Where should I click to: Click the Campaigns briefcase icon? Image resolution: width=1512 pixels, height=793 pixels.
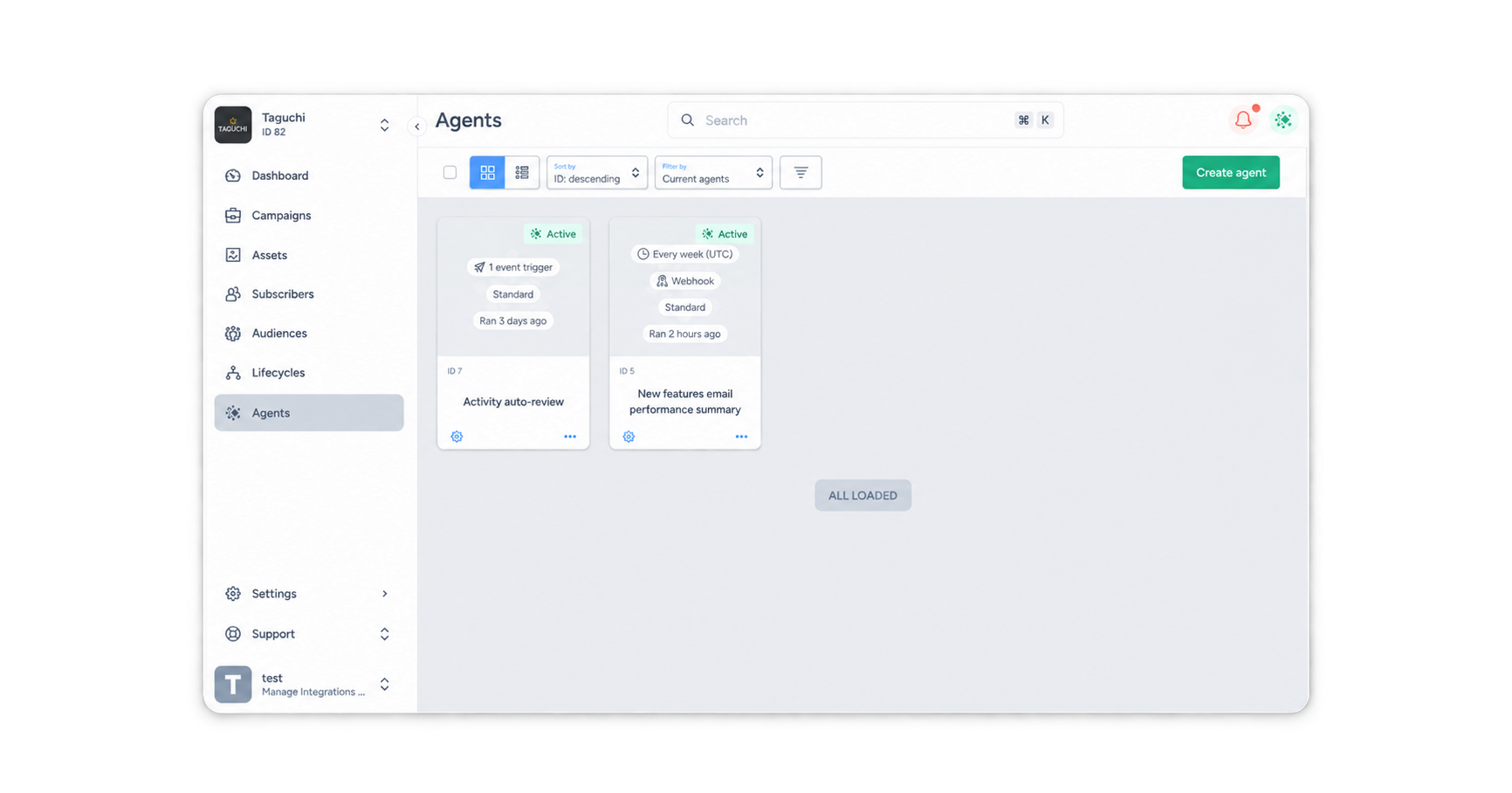(233, 216)
